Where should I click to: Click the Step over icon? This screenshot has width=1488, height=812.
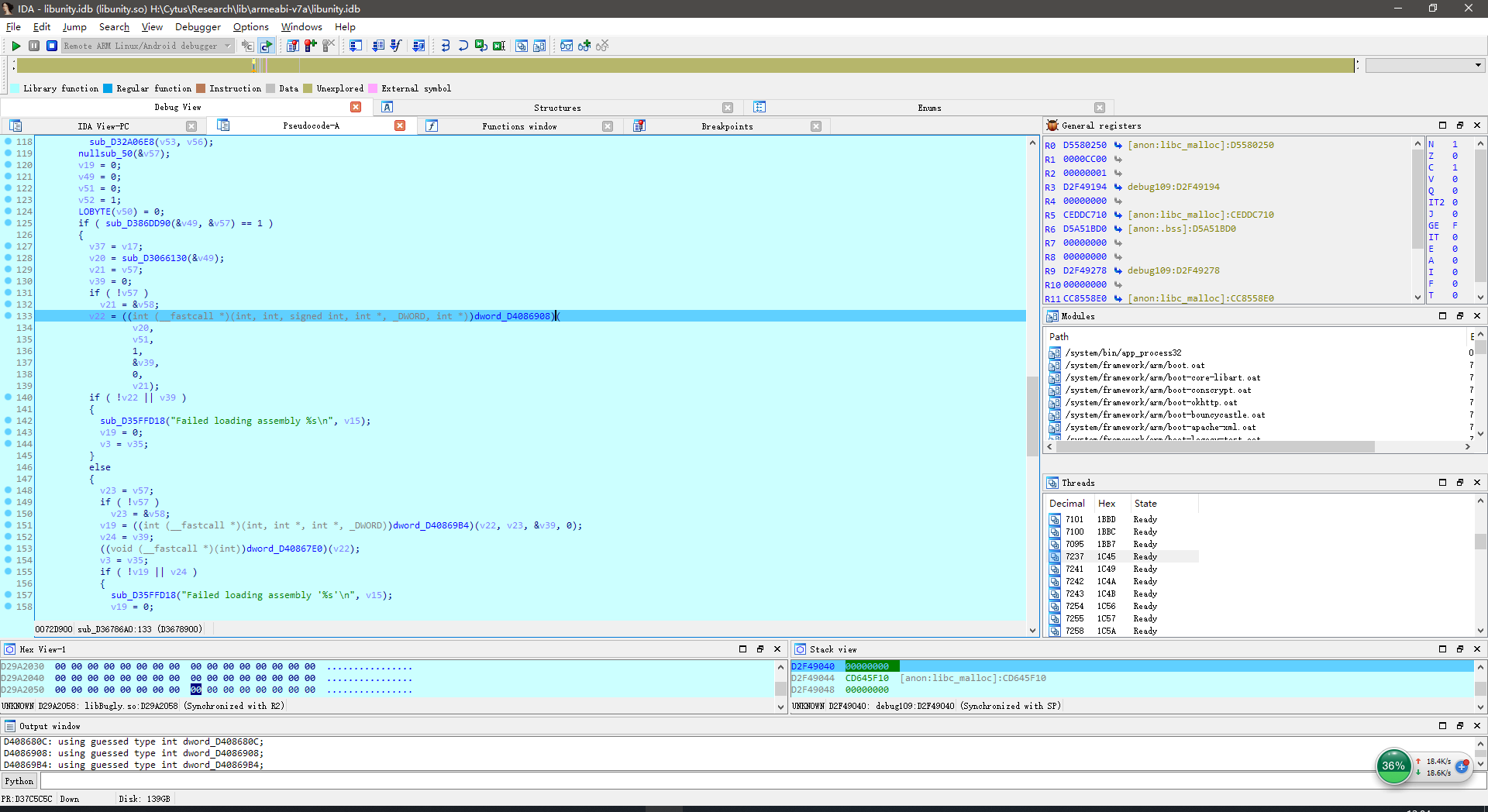[x=463, y=46]
